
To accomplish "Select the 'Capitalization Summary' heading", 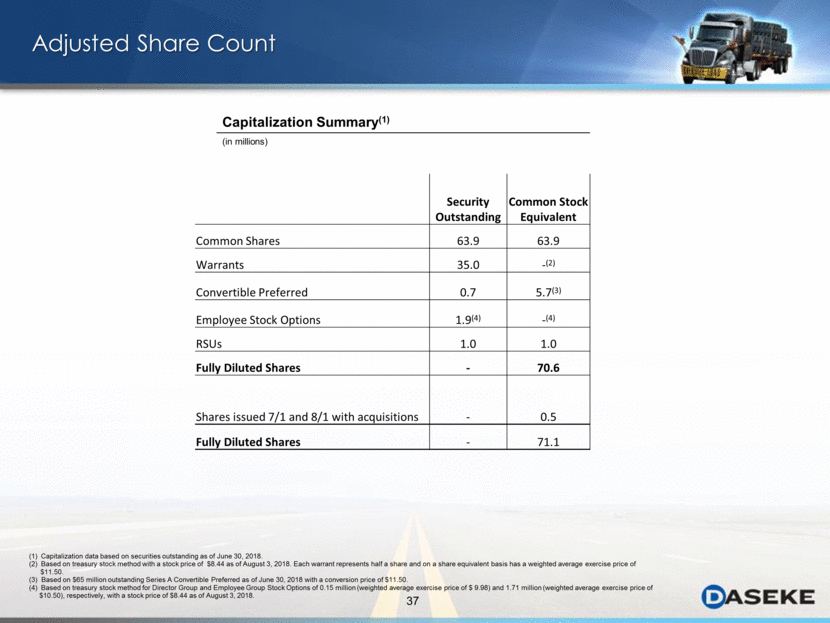I will (305, 122).
